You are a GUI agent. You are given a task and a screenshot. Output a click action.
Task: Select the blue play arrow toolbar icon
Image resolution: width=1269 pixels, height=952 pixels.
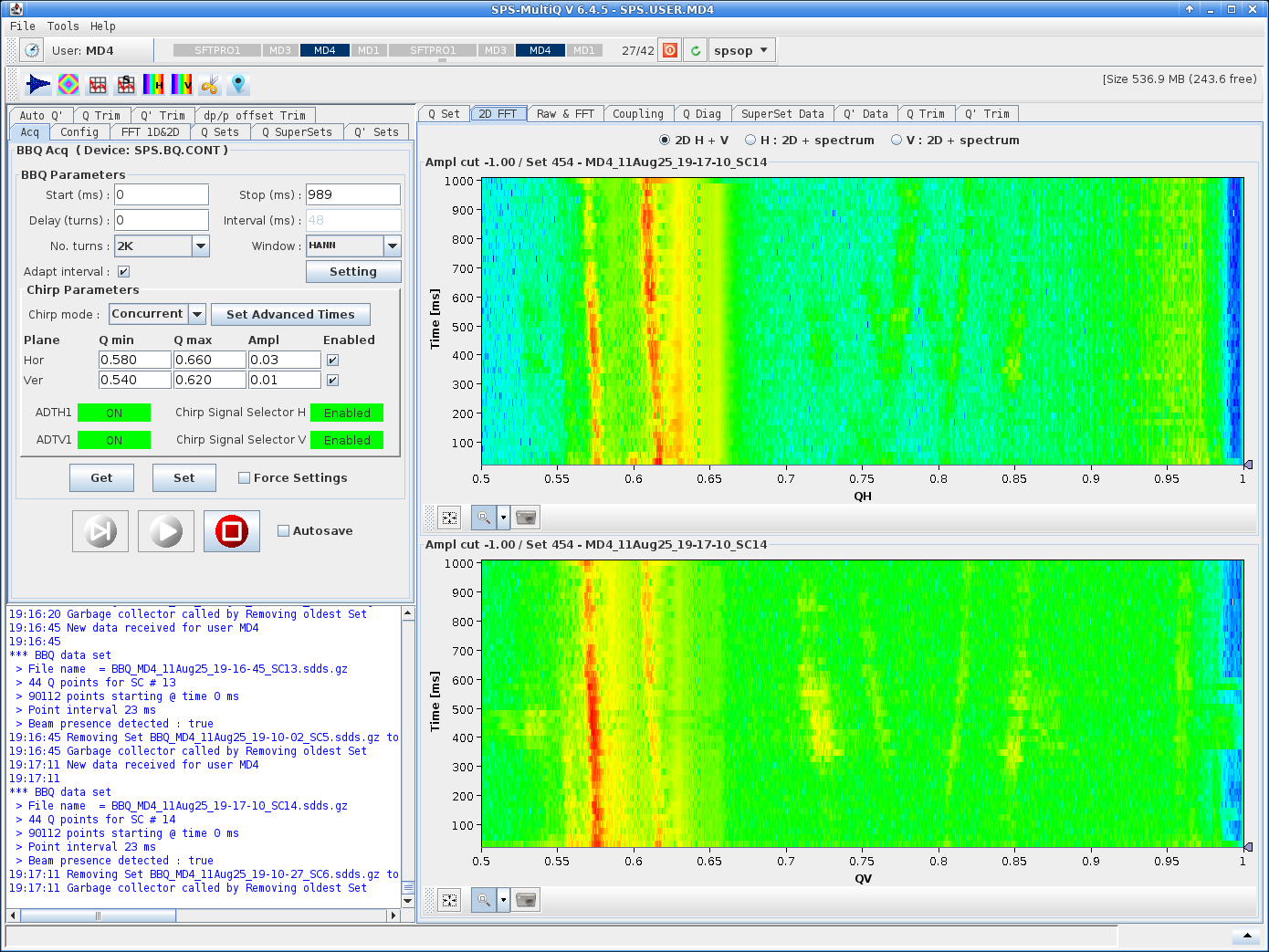click(37, 84)
